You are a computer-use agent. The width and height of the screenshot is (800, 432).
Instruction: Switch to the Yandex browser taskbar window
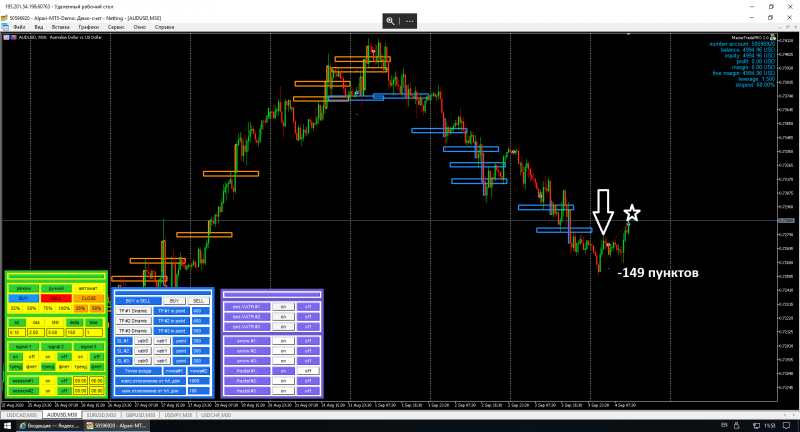[49, 425]
